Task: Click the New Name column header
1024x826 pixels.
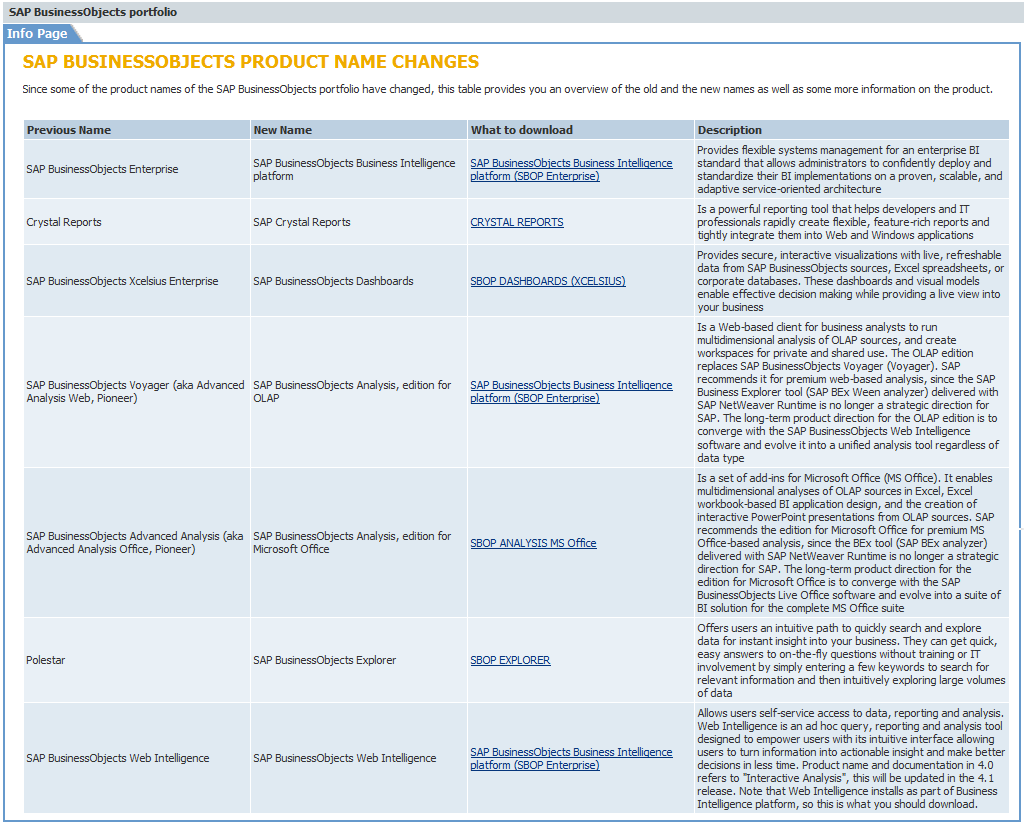Action: [x=282, y=130]
